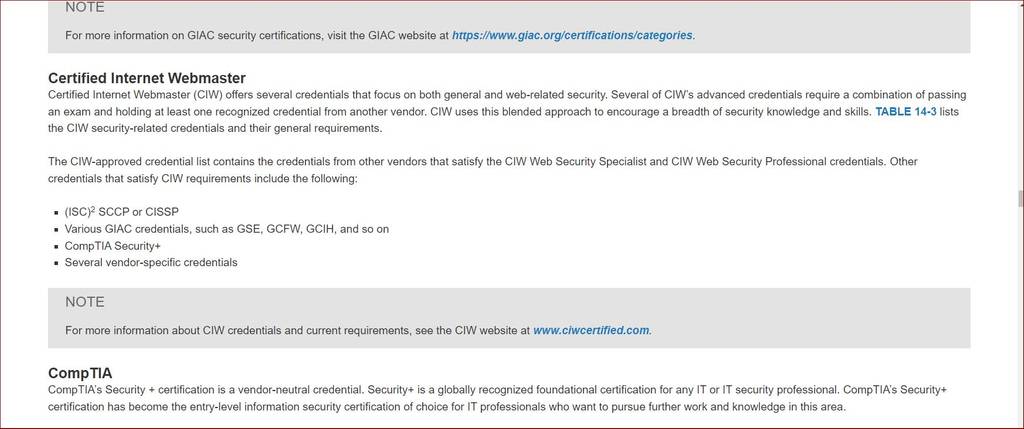Select the (ISC)² SCCP or CISSP bullet item
Viewport: 1024px width, 429px height.
click(x=121, y=212)
